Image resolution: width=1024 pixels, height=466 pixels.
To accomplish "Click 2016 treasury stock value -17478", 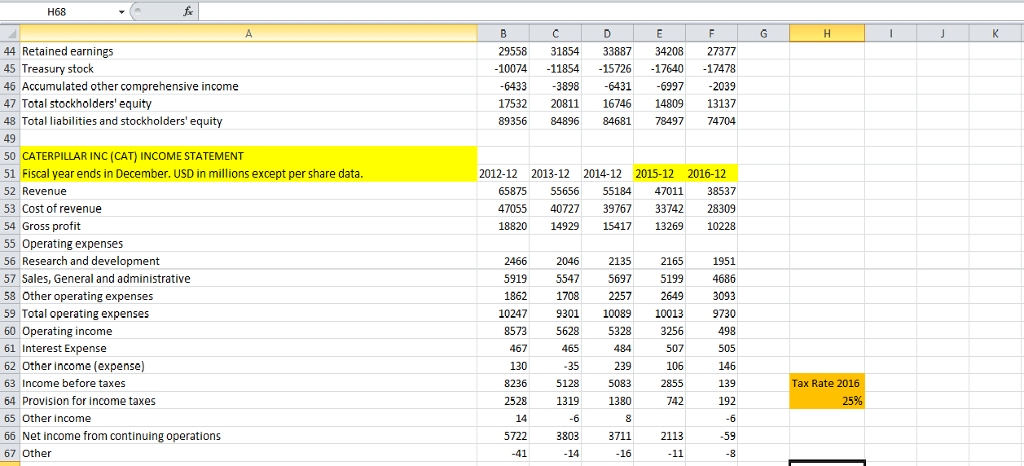I will [x=711, y=69].
